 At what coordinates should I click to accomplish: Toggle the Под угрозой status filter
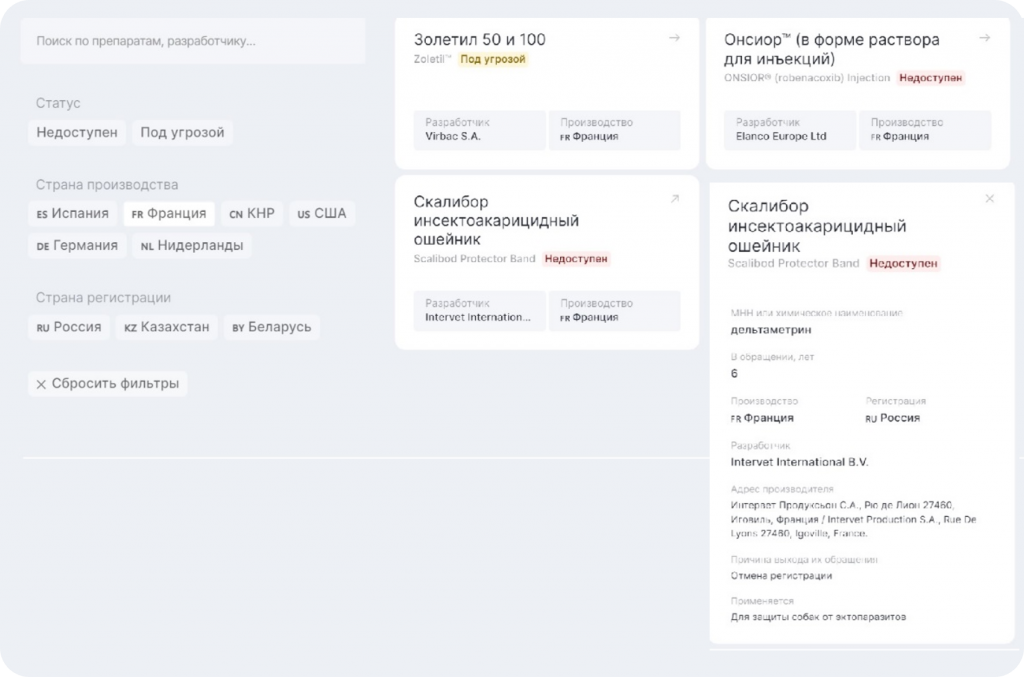[182, 133]
